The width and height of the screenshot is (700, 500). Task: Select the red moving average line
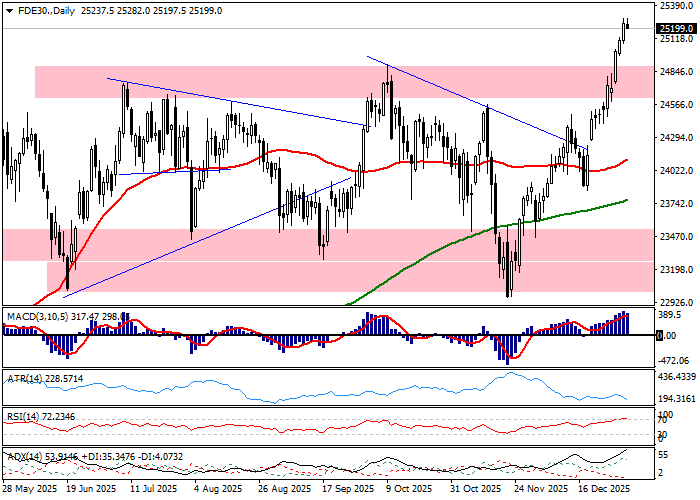pyautogui.click(x=300, y=153)
